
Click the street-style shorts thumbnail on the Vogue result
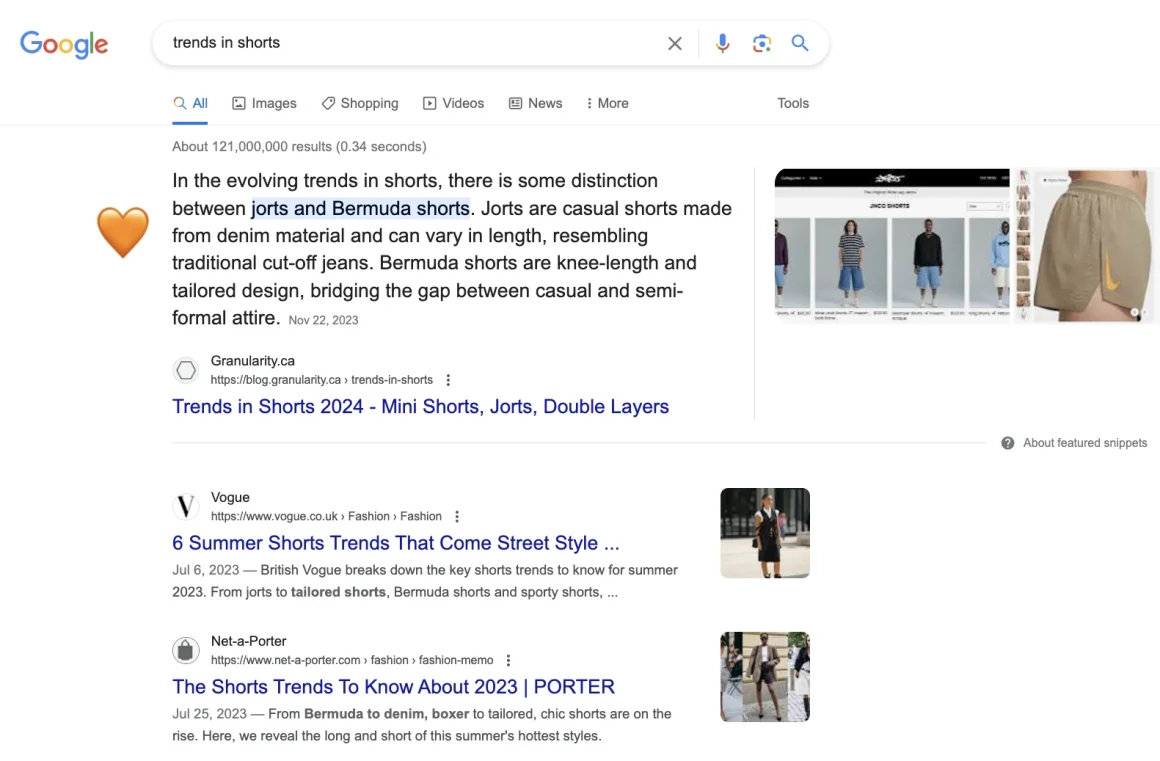coord(765,533)
